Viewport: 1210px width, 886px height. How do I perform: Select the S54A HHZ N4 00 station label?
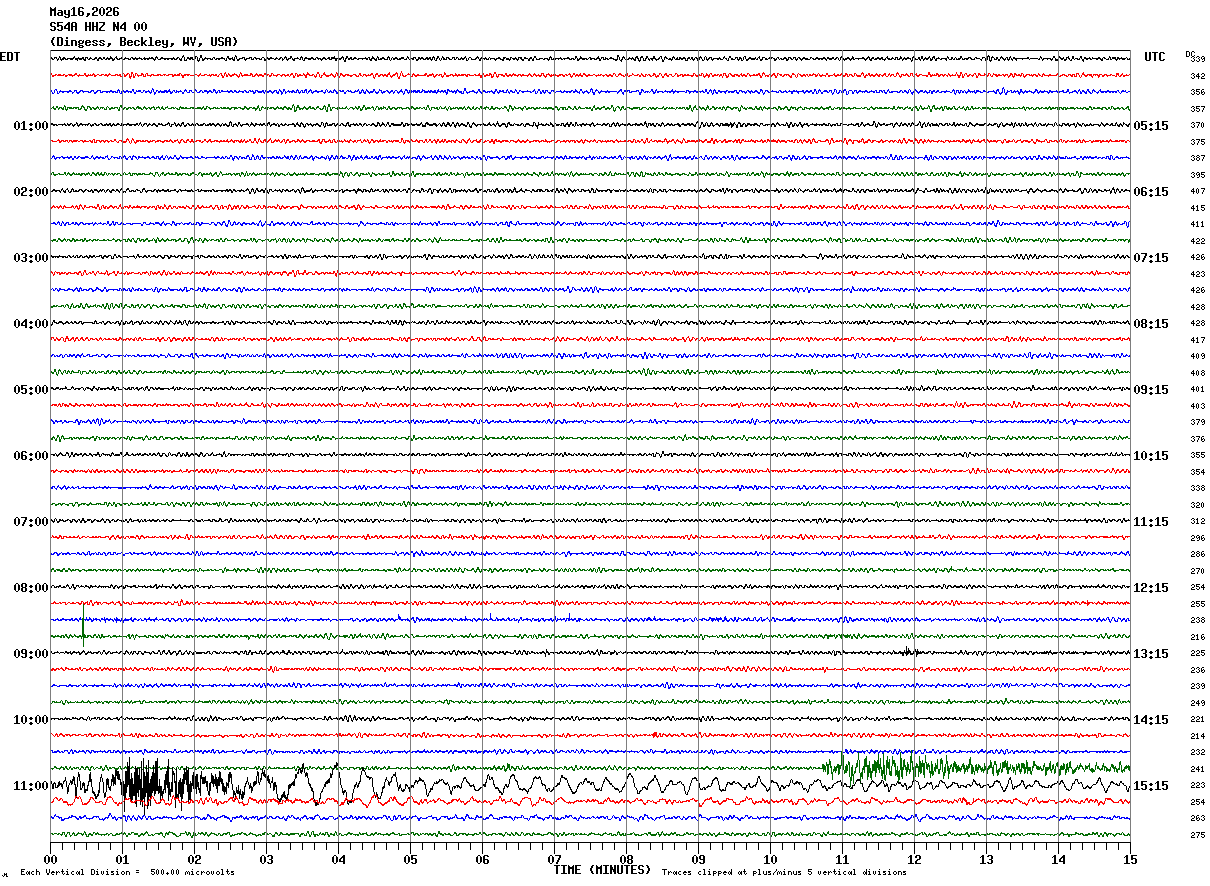[98, 27]
